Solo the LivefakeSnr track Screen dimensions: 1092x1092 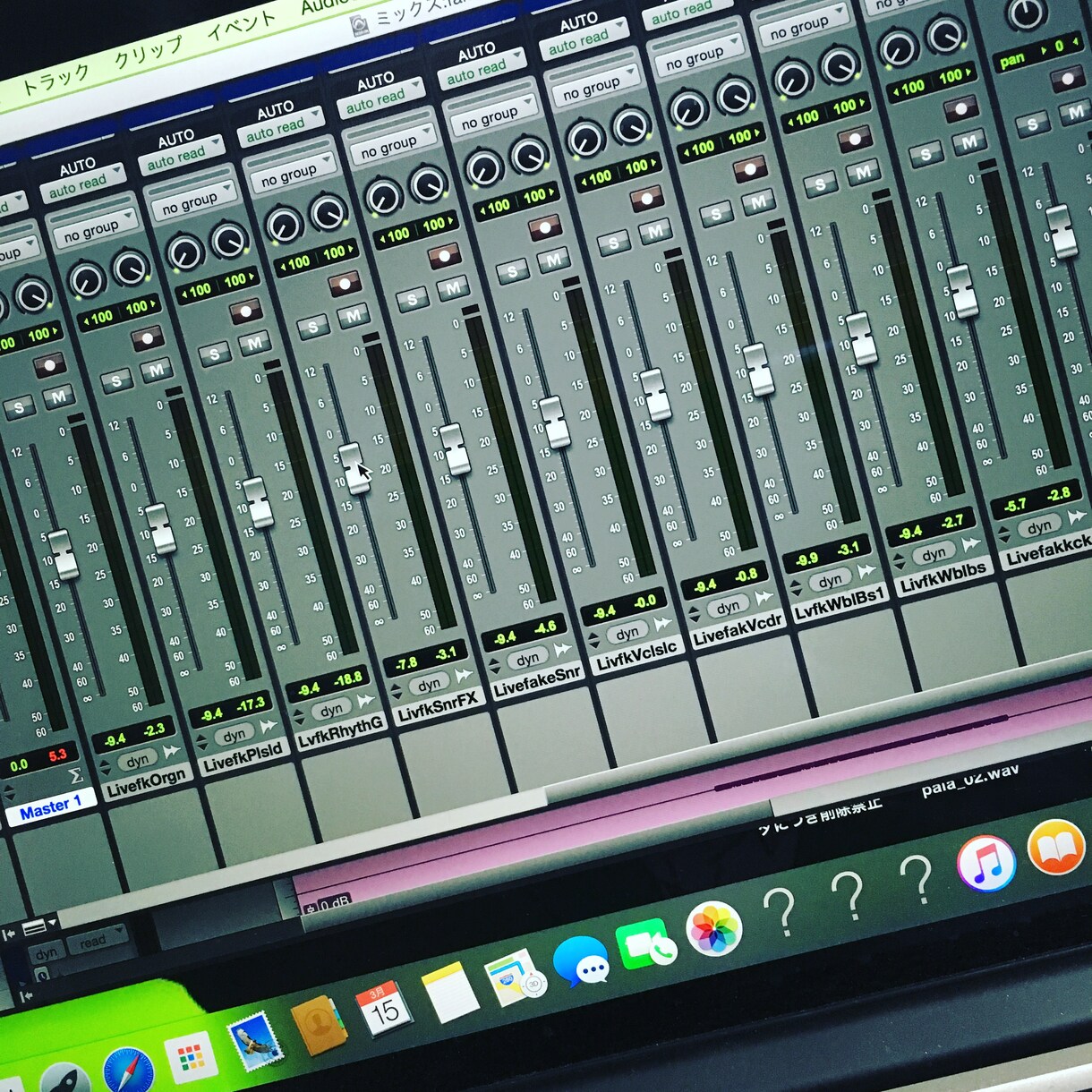coord(512,271)
